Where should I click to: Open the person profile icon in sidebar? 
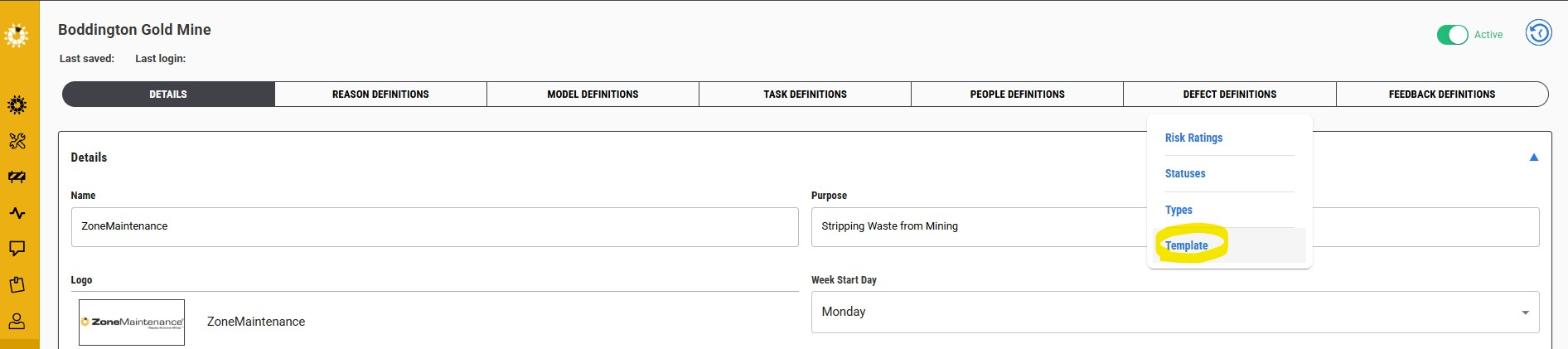pyautogui.click(x=17, y=321)
